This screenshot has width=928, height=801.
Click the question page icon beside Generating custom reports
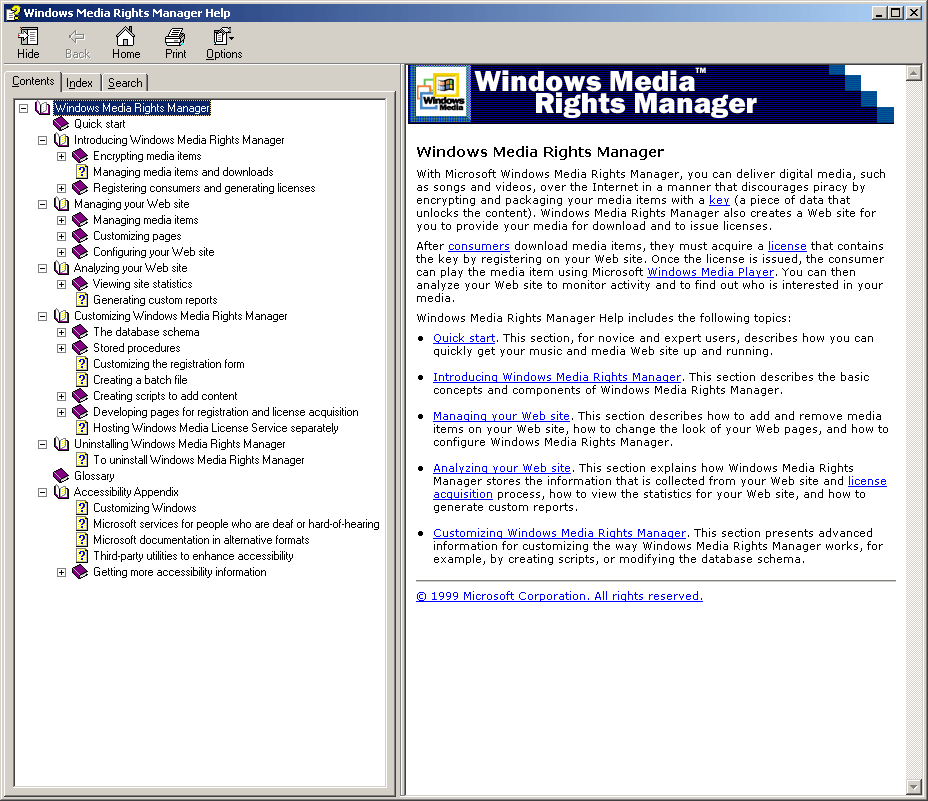[82, 300]
